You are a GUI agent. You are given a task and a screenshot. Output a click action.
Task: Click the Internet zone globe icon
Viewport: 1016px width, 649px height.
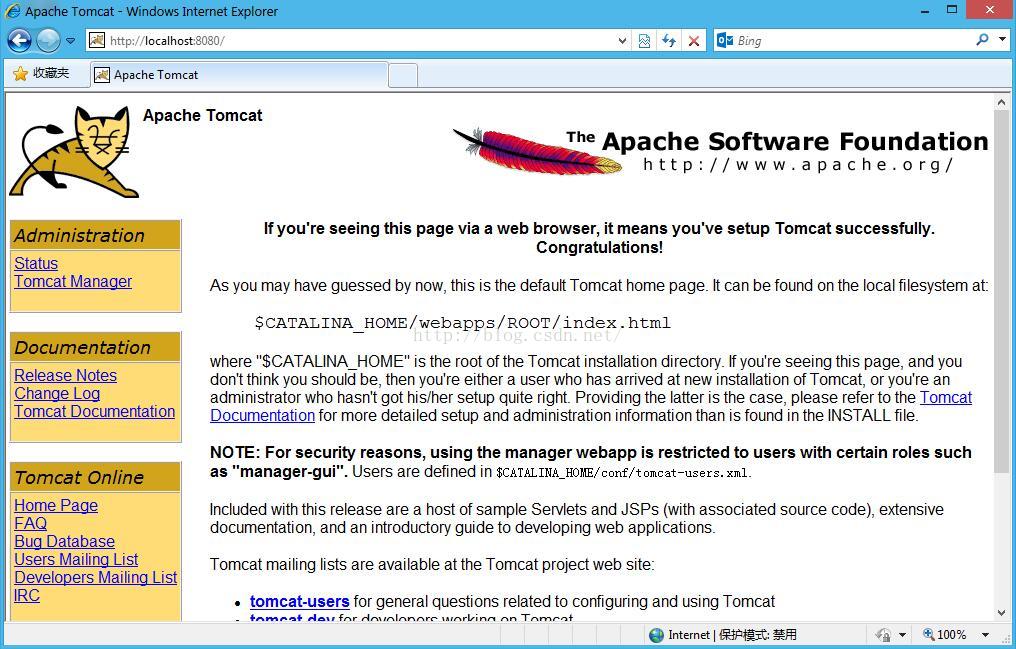pyautogui.click(x=656, y=635)
